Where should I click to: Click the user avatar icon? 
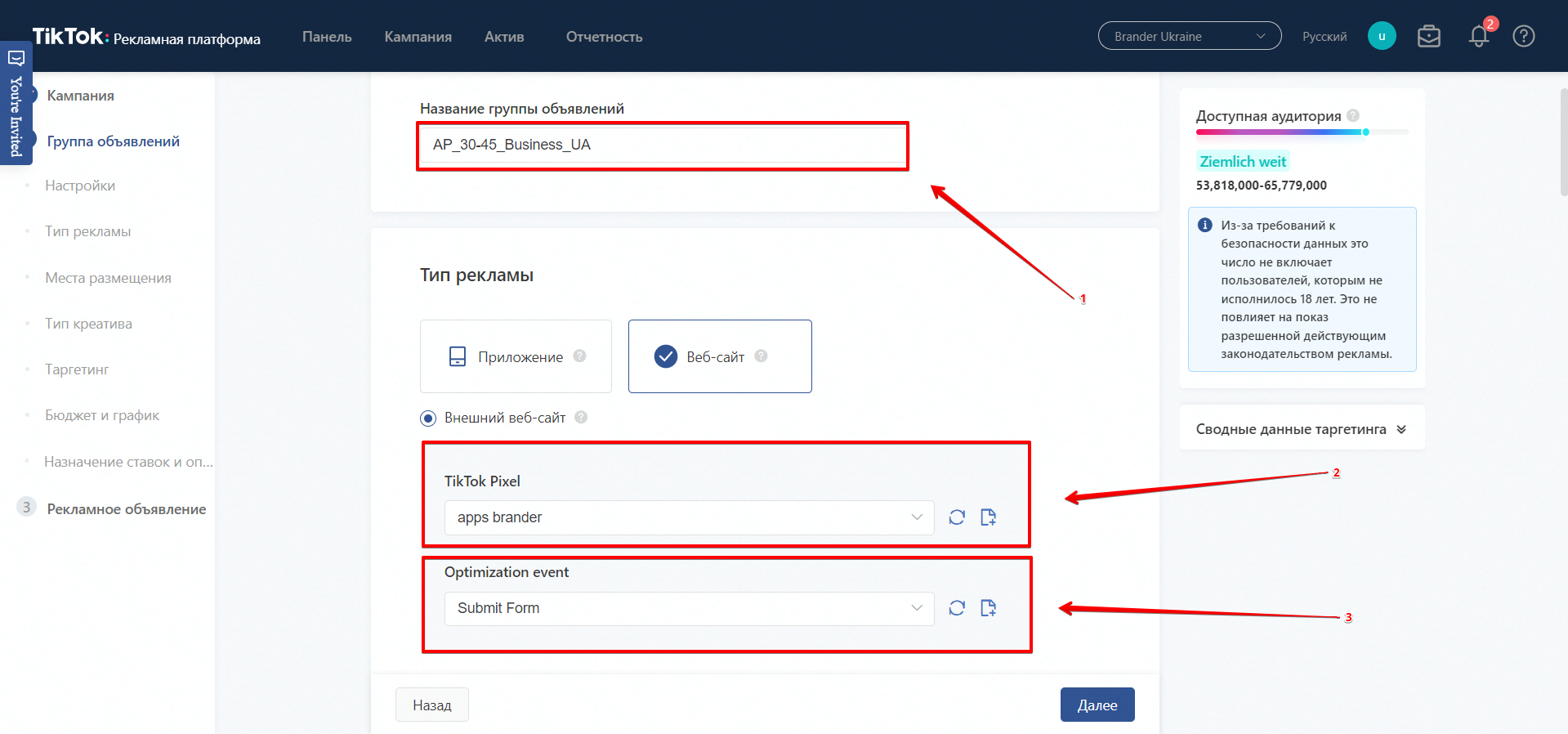1381,37
